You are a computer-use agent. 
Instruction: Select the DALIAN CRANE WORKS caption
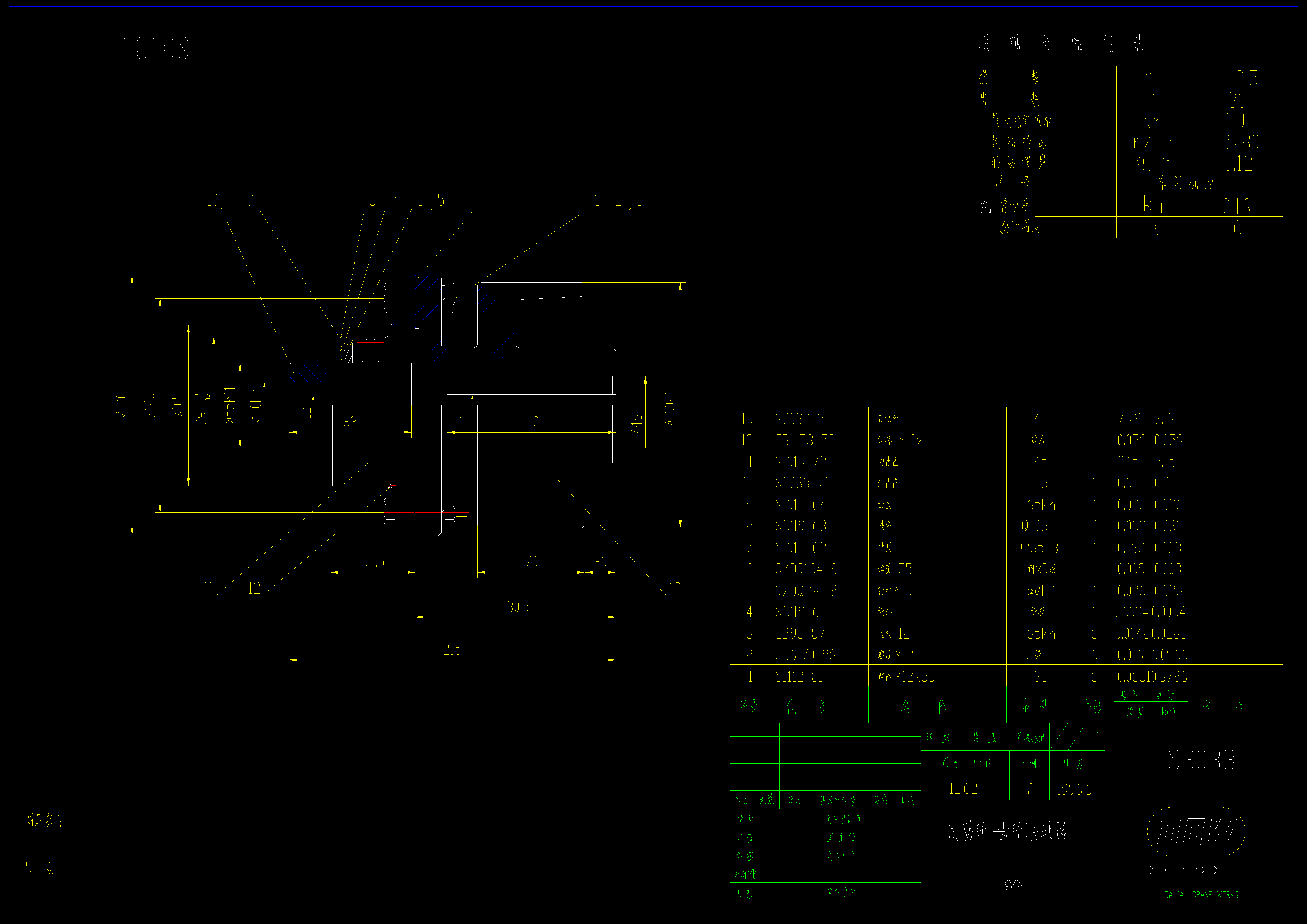pyautogui.click(x=1202, y=895)
